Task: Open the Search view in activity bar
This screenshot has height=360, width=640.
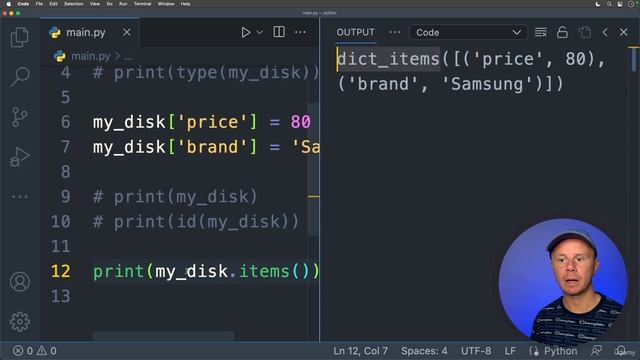Action: tap(20, 76)
